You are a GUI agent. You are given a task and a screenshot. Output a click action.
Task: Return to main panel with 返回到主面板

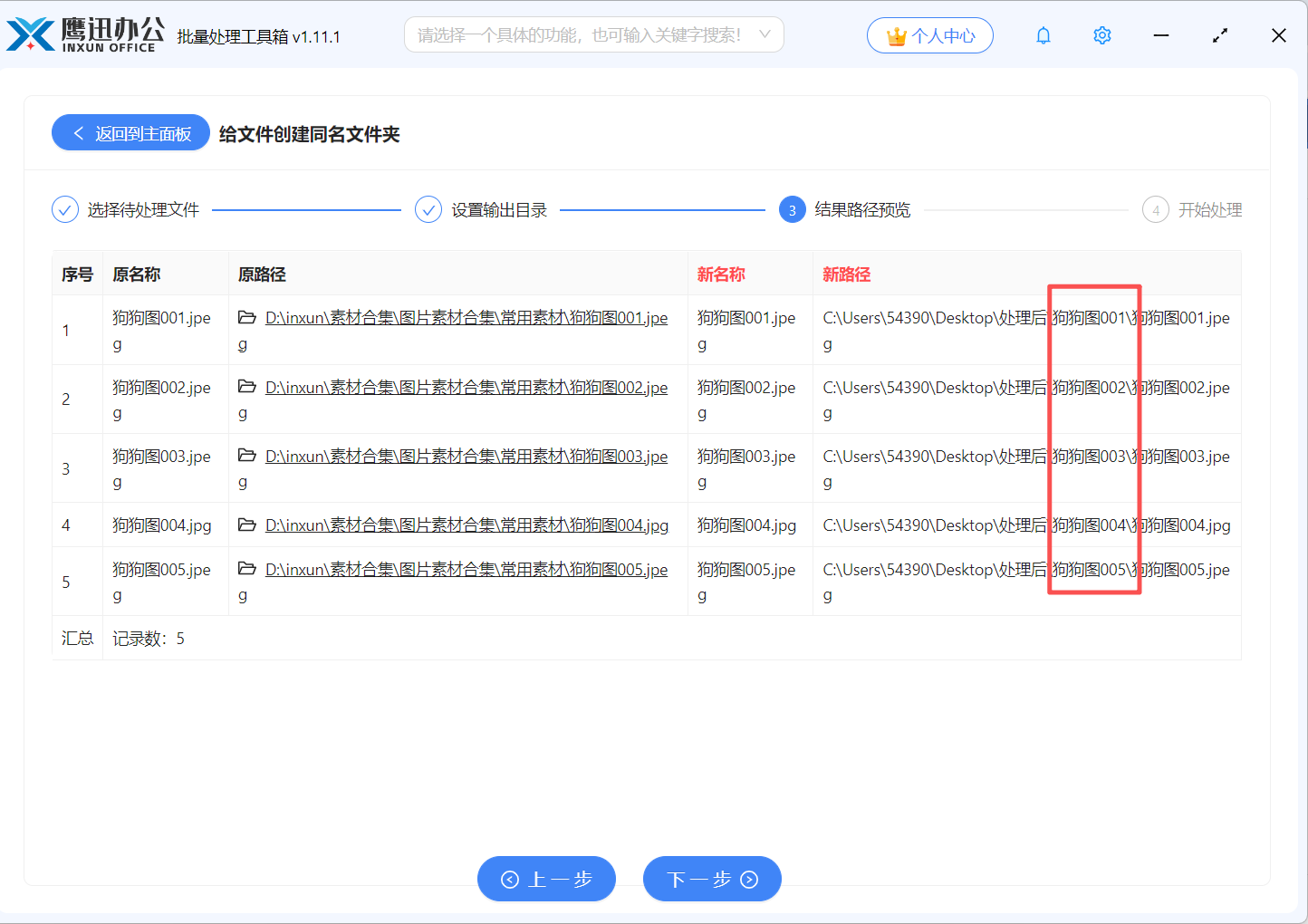(131, 133)
